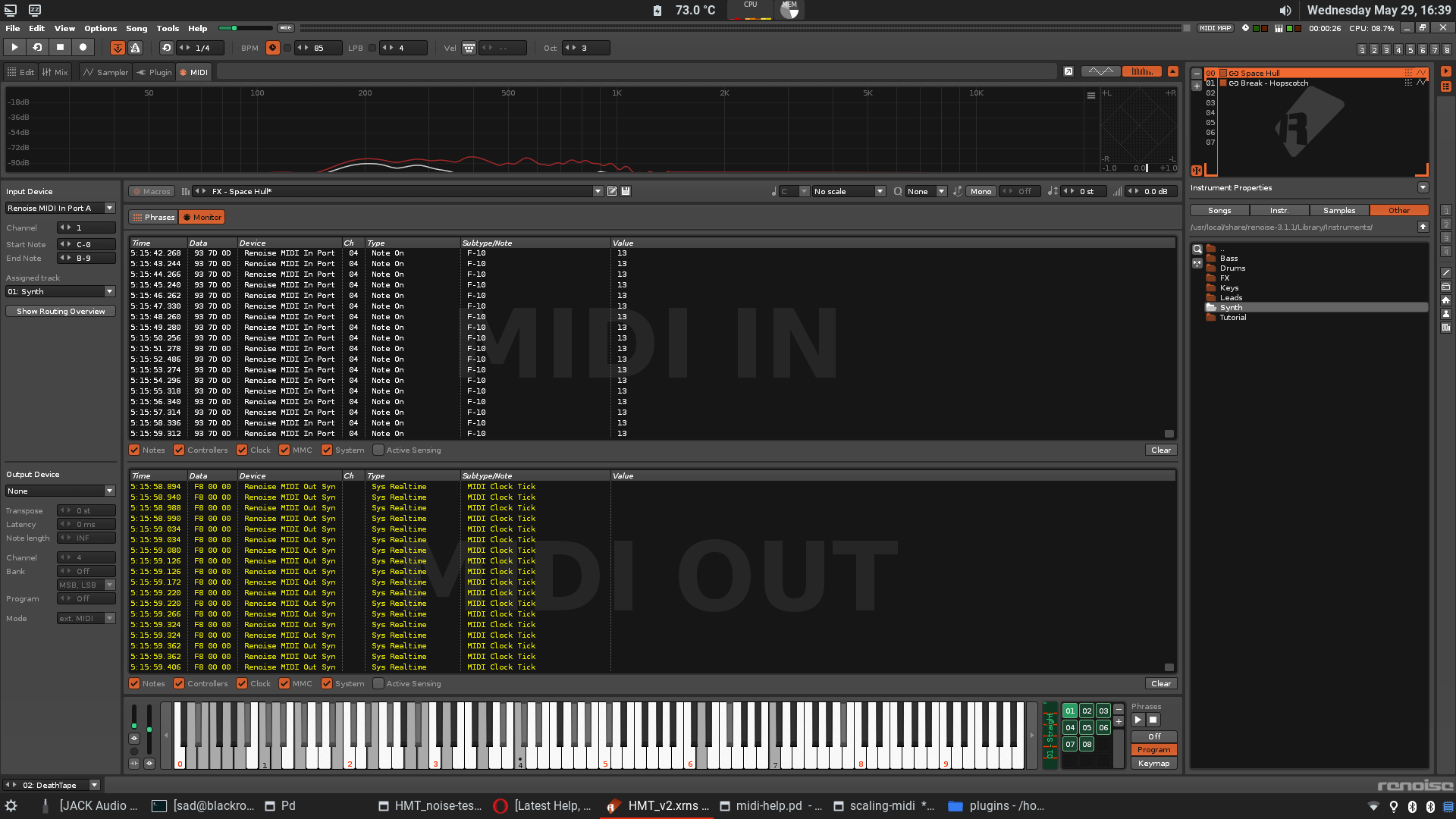Open the No scale dropdown
This screenshot has height=819, width=1456.
[x=849, y=191]
